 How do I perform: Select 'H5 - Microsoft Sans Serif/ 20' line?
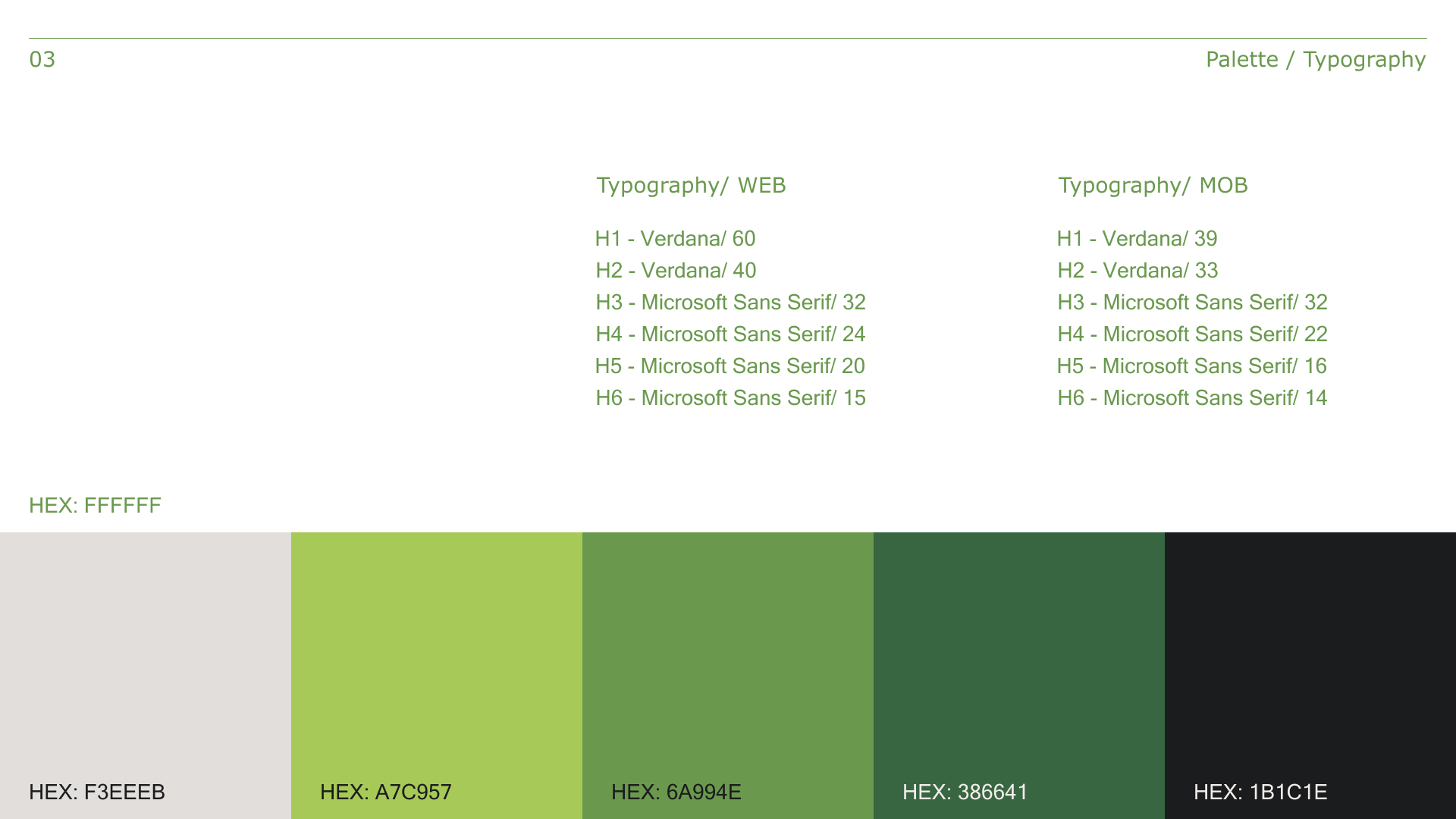coord(730,366)
